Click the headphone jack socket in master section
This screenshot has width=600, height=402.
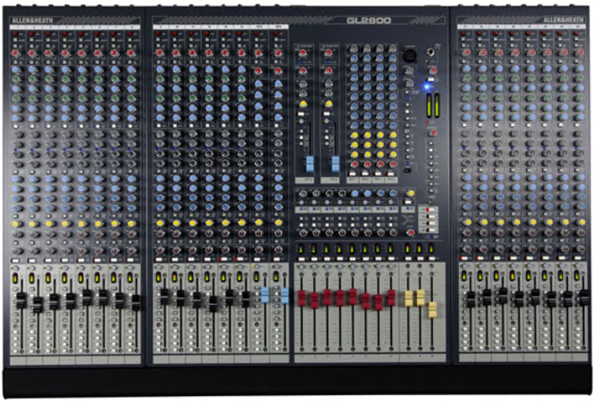click(432, 51)
